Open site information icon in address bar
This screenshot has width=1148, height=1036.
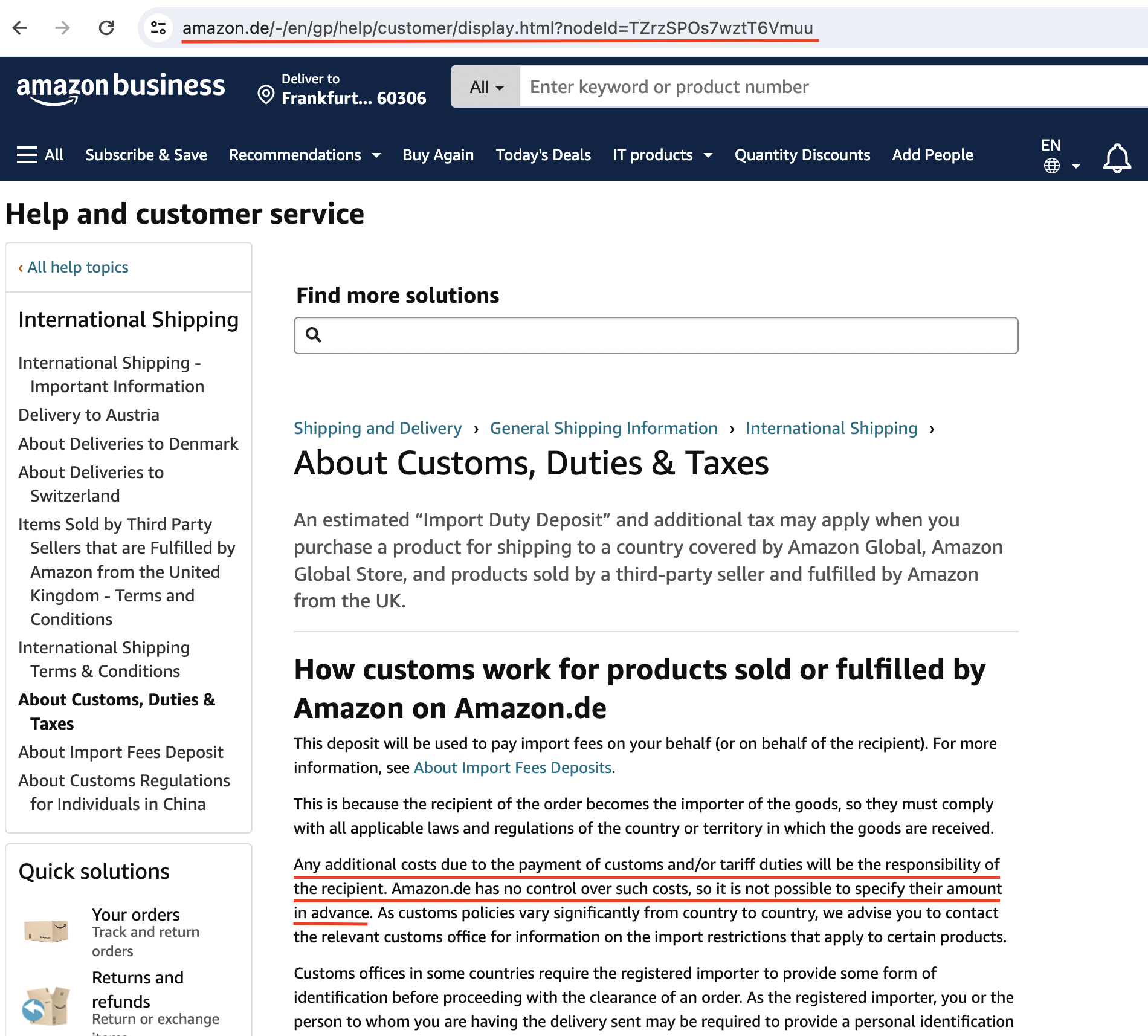tap(158, 28)
